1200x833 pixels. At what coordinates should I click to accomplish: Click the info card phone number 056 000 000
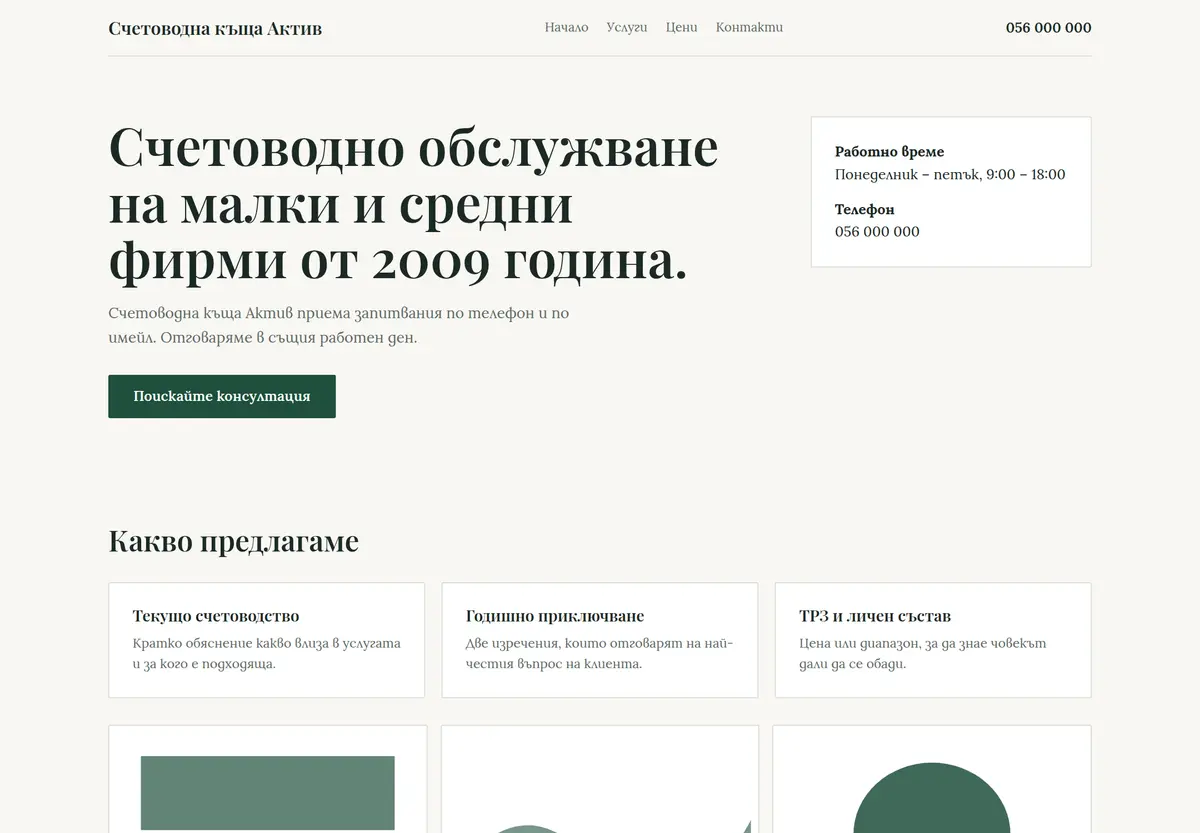click(877, 231)
